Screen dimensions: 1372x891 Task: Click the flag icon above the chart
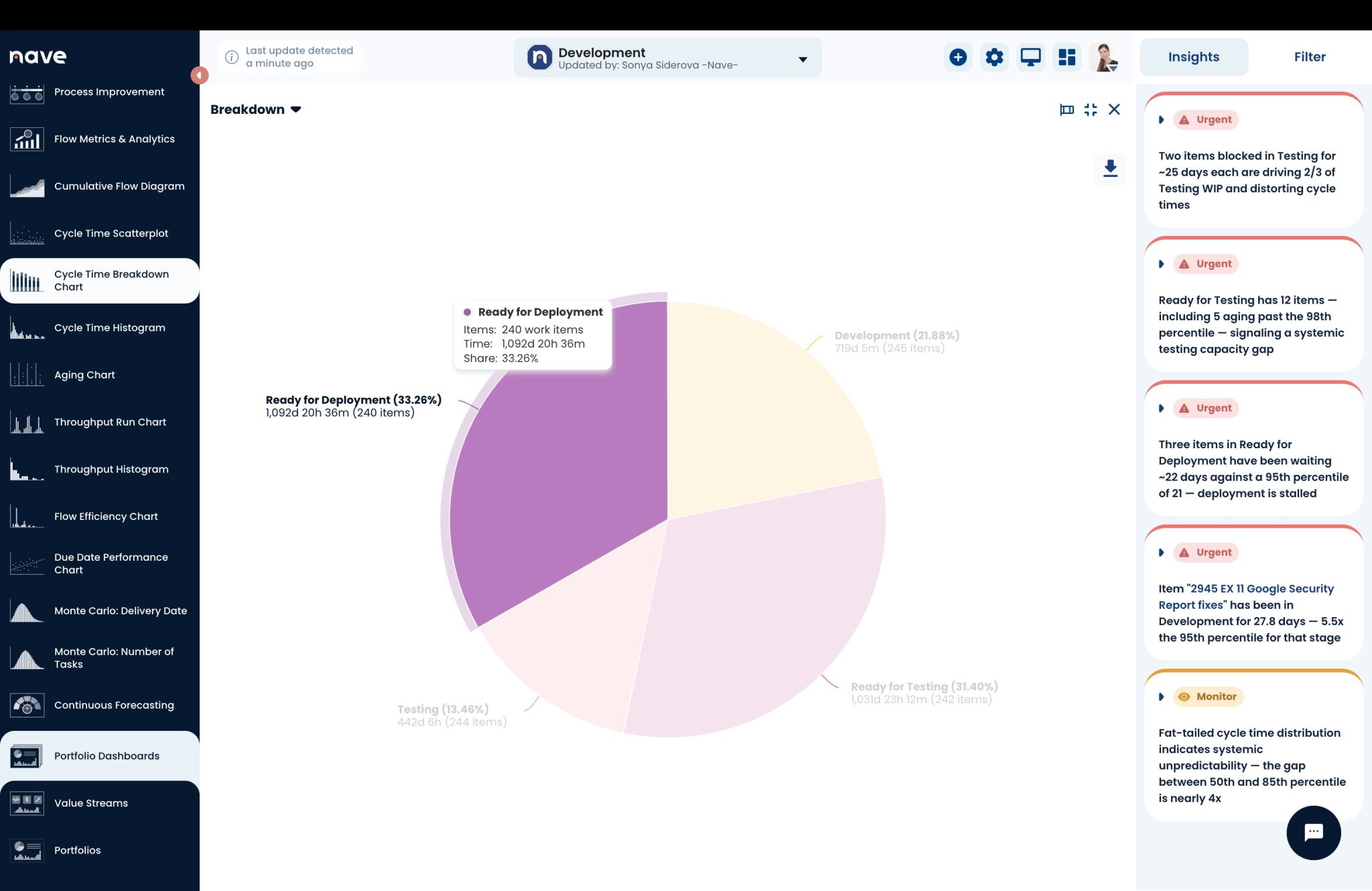click(x=1067, y=109)
